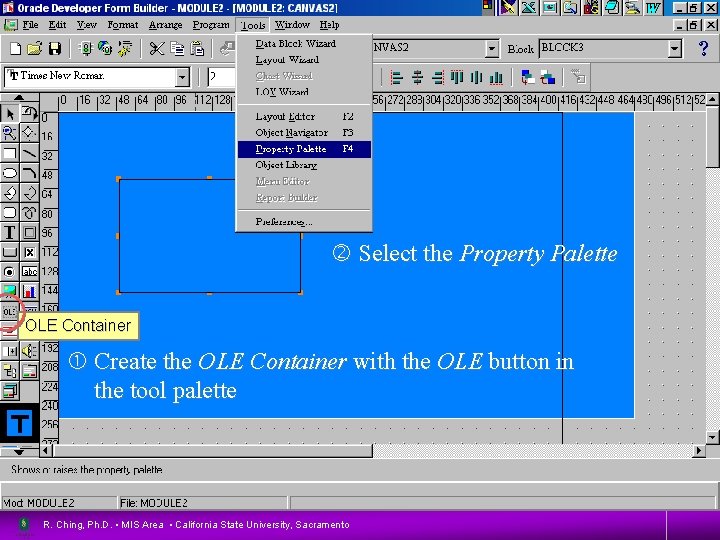720x540 pixels.
Task: Click the tool palette scroll-up arrow
Action: pyautogui.click(x=19, y=97)
